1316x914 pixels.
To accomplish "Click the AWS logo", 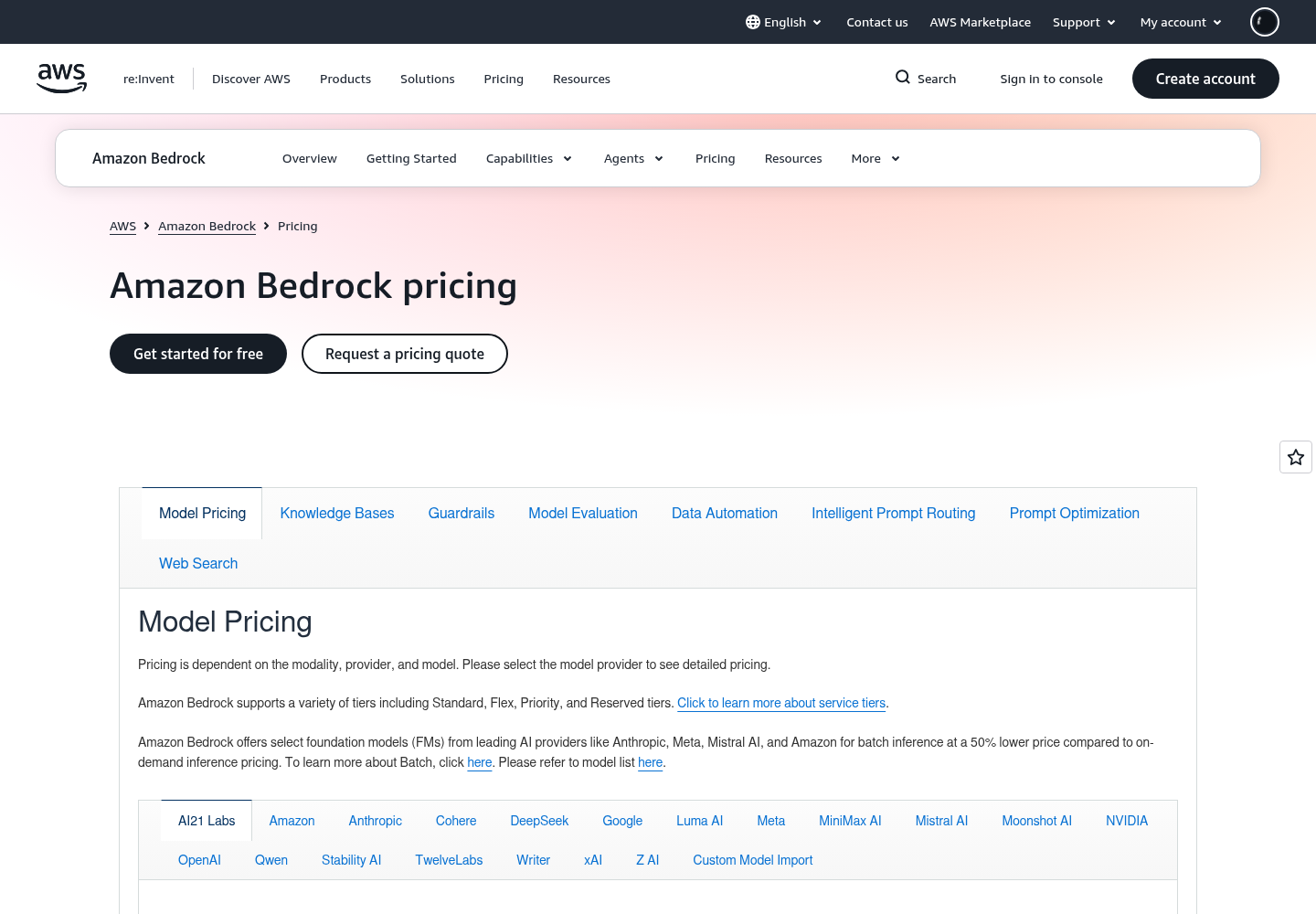I will click(x=62, y=79).
